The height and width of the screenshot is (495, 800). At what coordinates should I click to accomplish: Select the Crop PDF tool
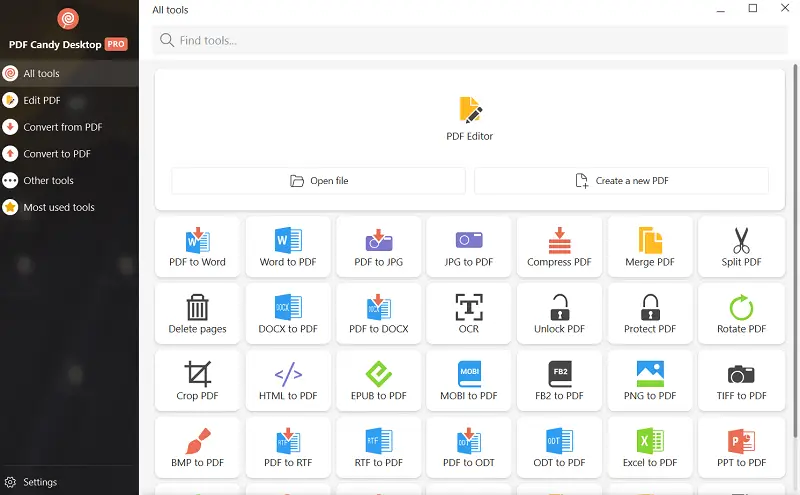tap(197, 381)
